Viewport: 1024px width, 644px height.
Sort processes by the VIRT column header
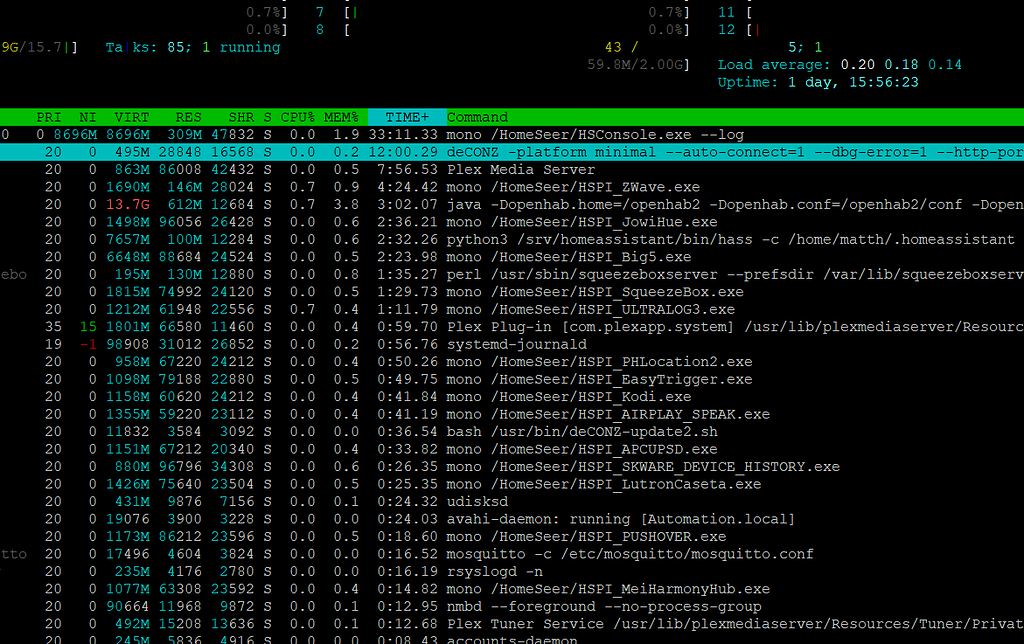pyautogui.click(x=130, y=116)
